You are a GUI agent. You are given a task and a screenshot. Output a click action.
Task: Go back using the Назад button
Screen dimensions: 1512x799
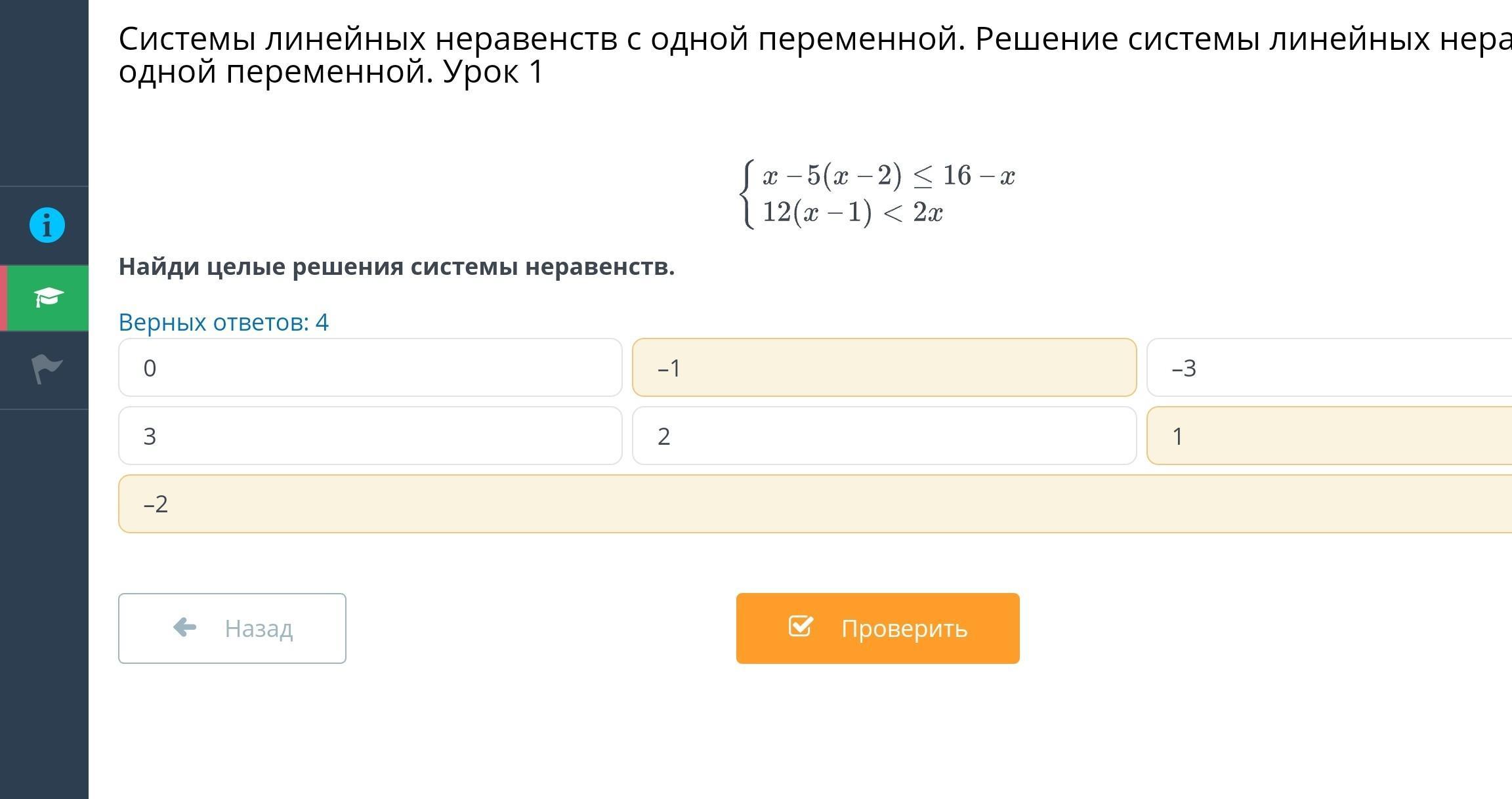tap(232, 628)
